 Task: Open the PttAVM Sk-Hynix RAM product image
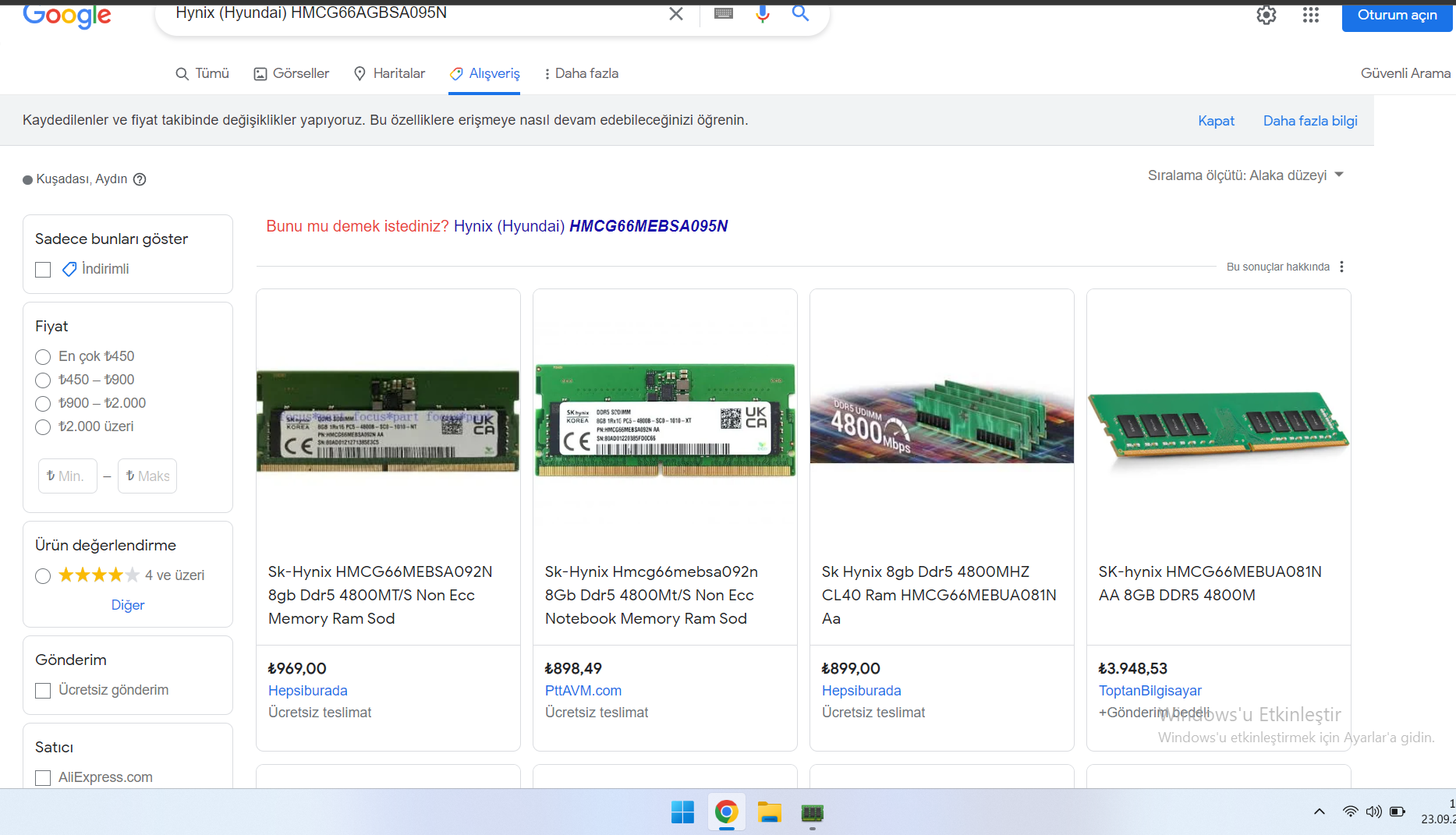[x=665, y=419]
